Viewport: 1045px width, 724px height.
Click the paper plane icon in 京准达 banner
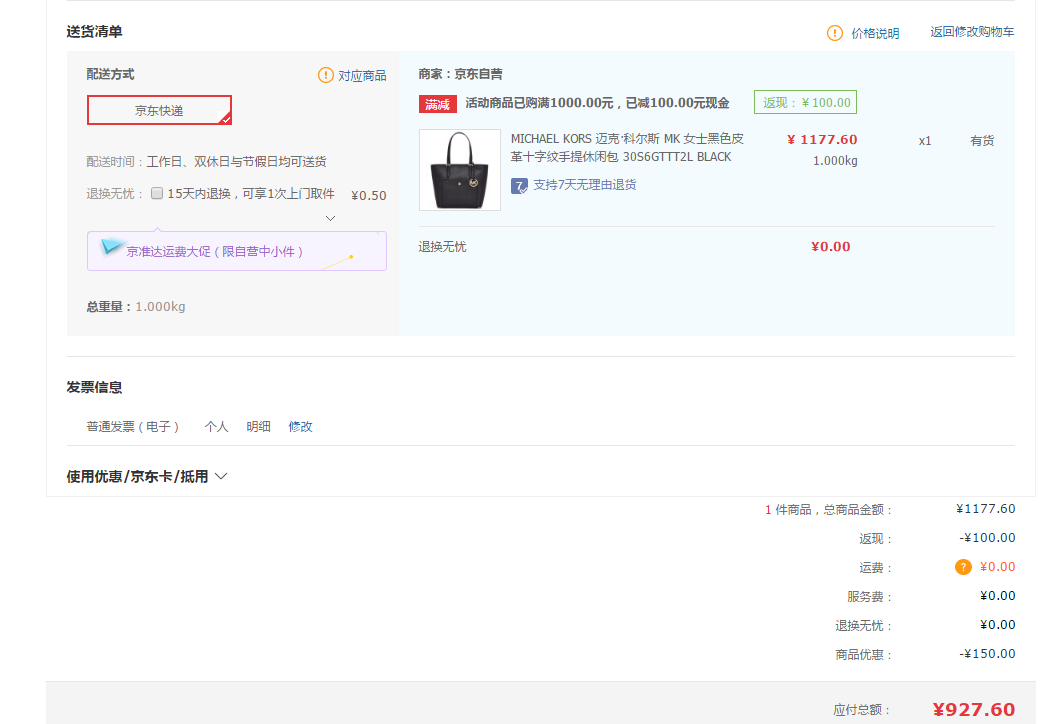112,247
